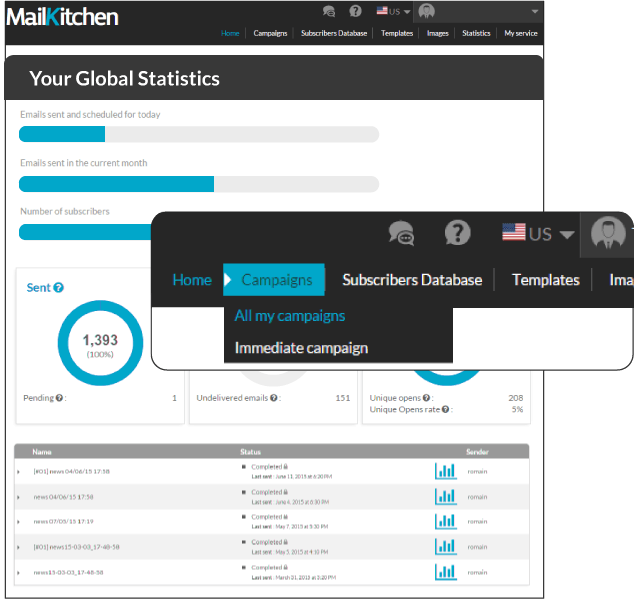639x604 pixels.
Task: Click the lock icon on June 4 Completed status
Action: point(286,492)
